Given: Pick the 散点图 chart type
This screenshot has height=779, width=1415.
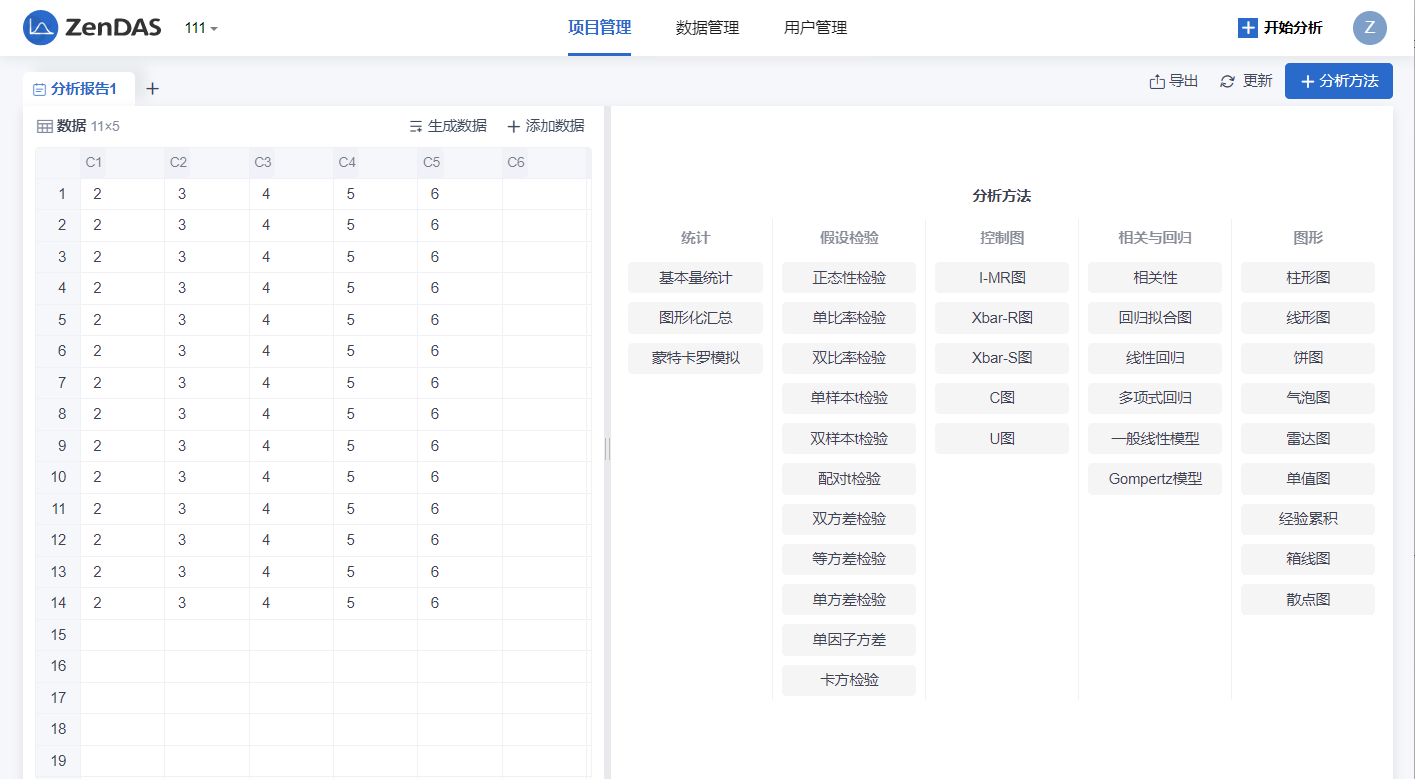Looking at the screenshot, I should click(x=1307, y=599).
